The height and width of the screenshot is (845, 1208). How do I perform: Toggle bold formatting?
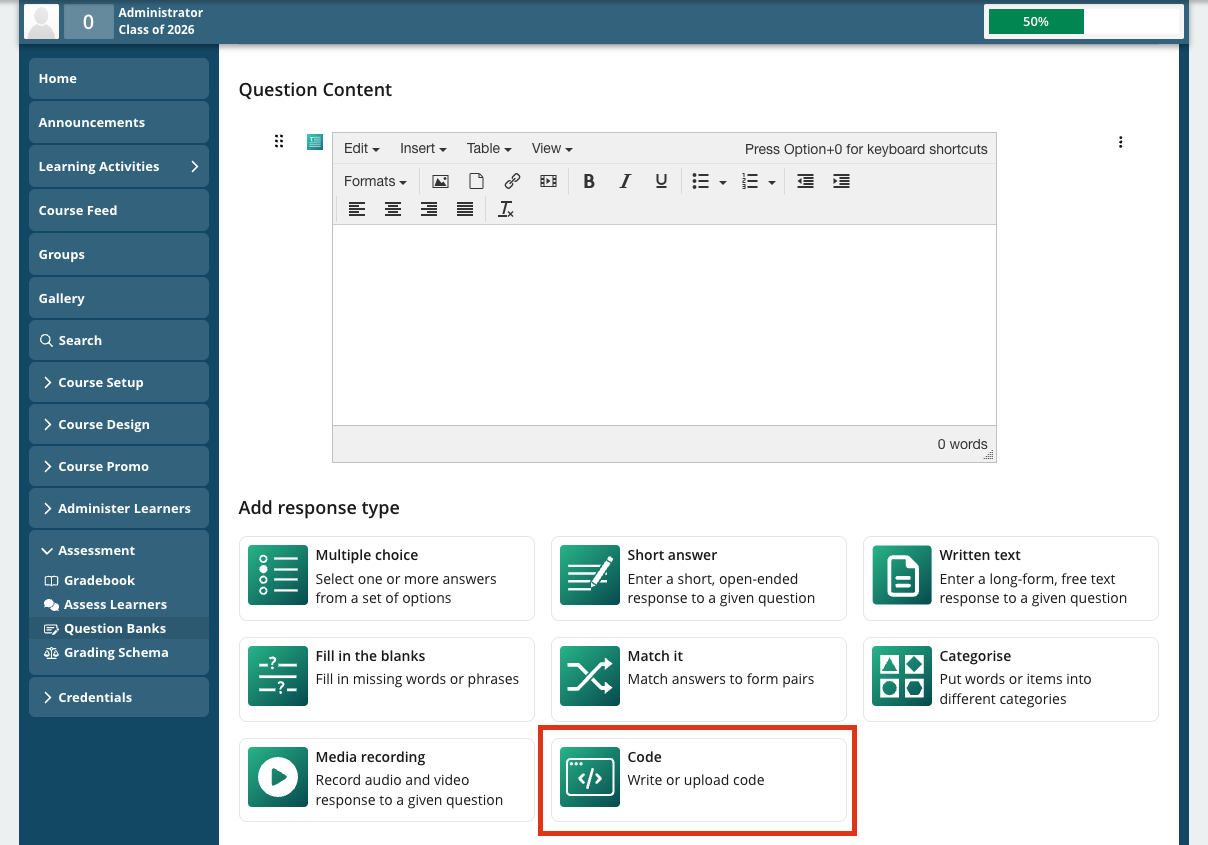(x=589, y=181)
